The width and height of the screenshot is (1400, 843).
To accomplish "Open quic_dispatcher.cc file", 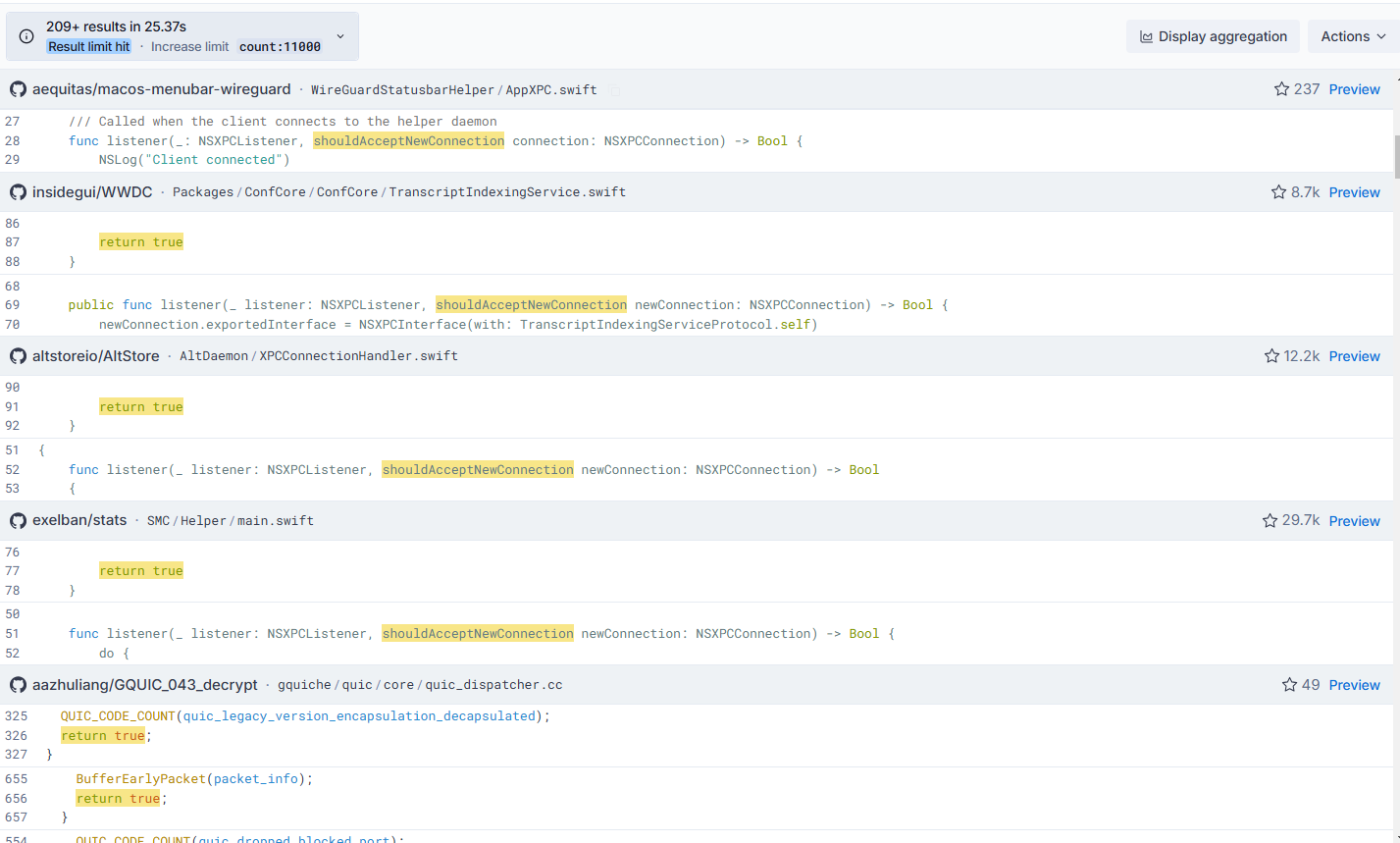I will [x=493, y=685].
